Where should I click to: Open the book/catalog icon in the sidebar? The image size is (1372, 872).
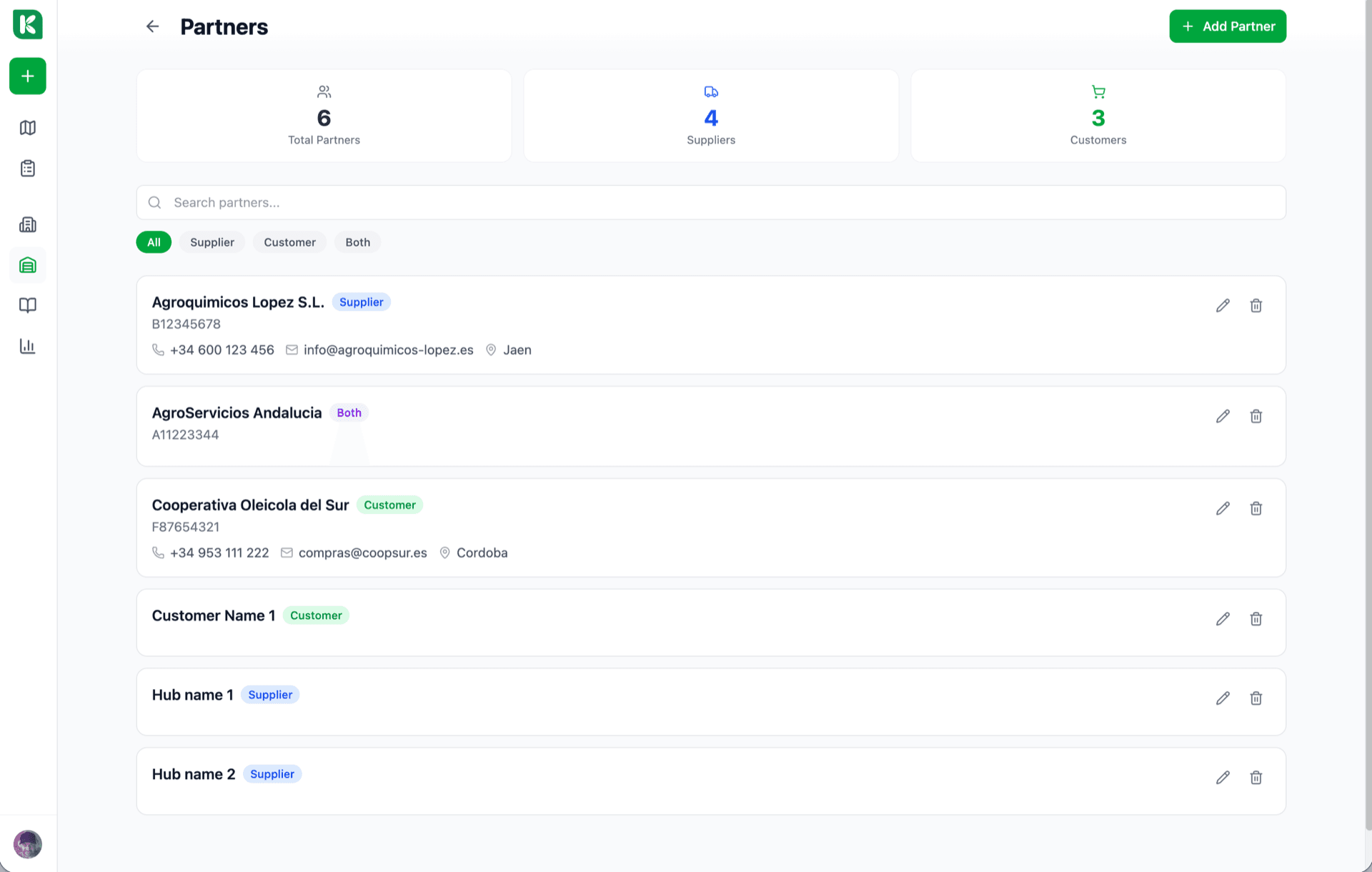coord(27,305)
